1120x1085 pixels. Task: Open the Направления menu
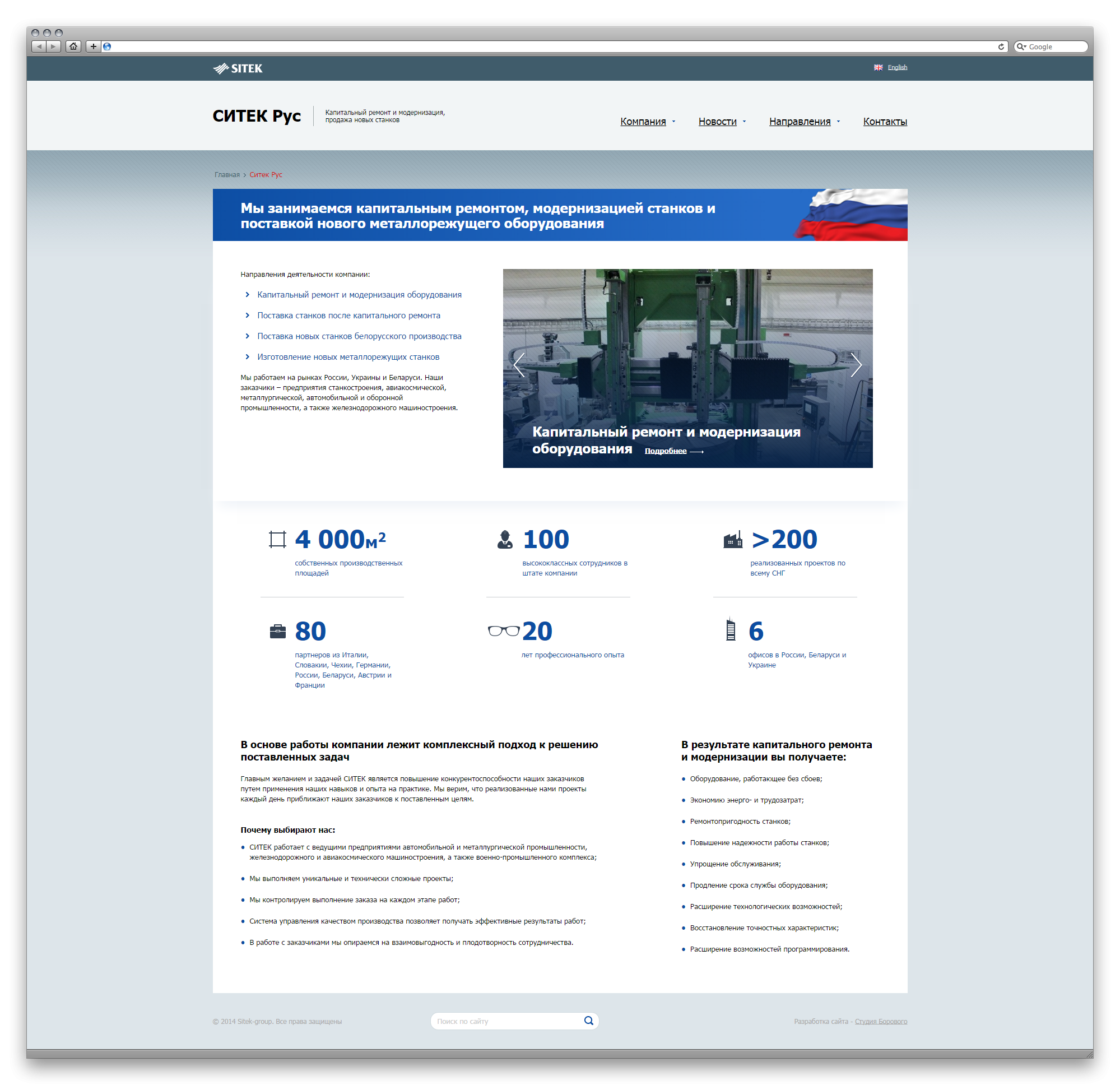800,122
